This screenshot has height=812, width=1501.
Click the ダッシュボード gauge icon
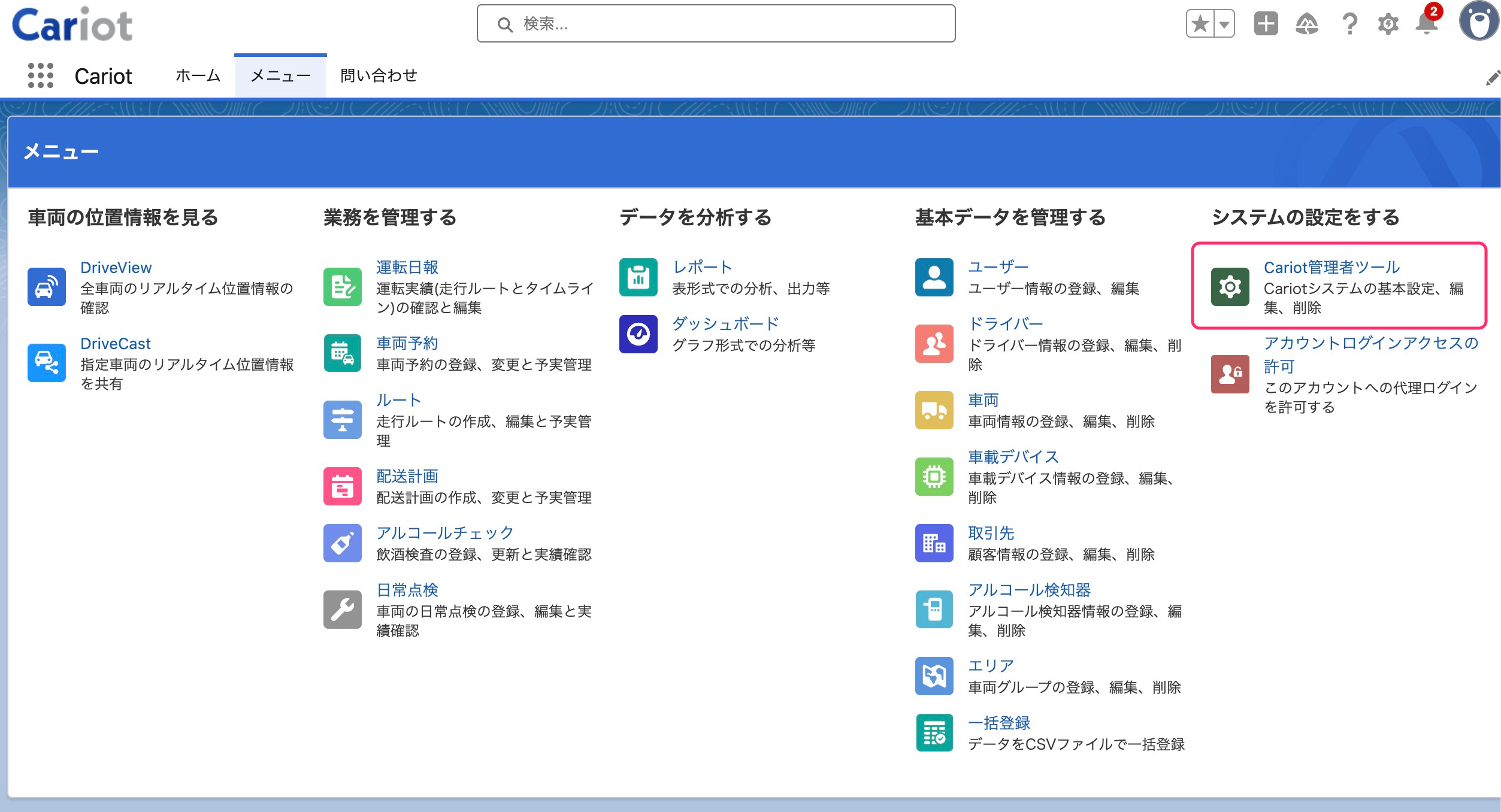point(638,334)
